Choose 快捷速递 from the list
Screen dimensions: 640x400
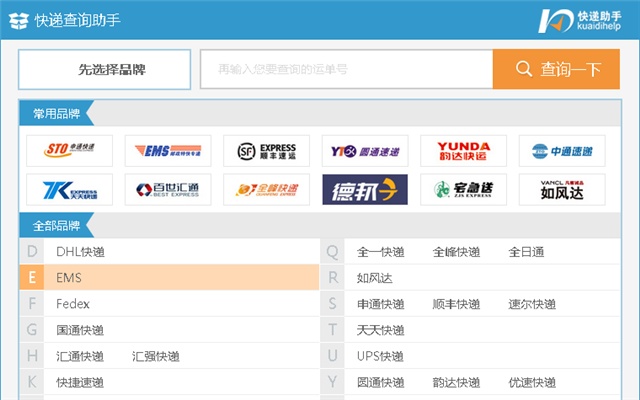point(80,382)
